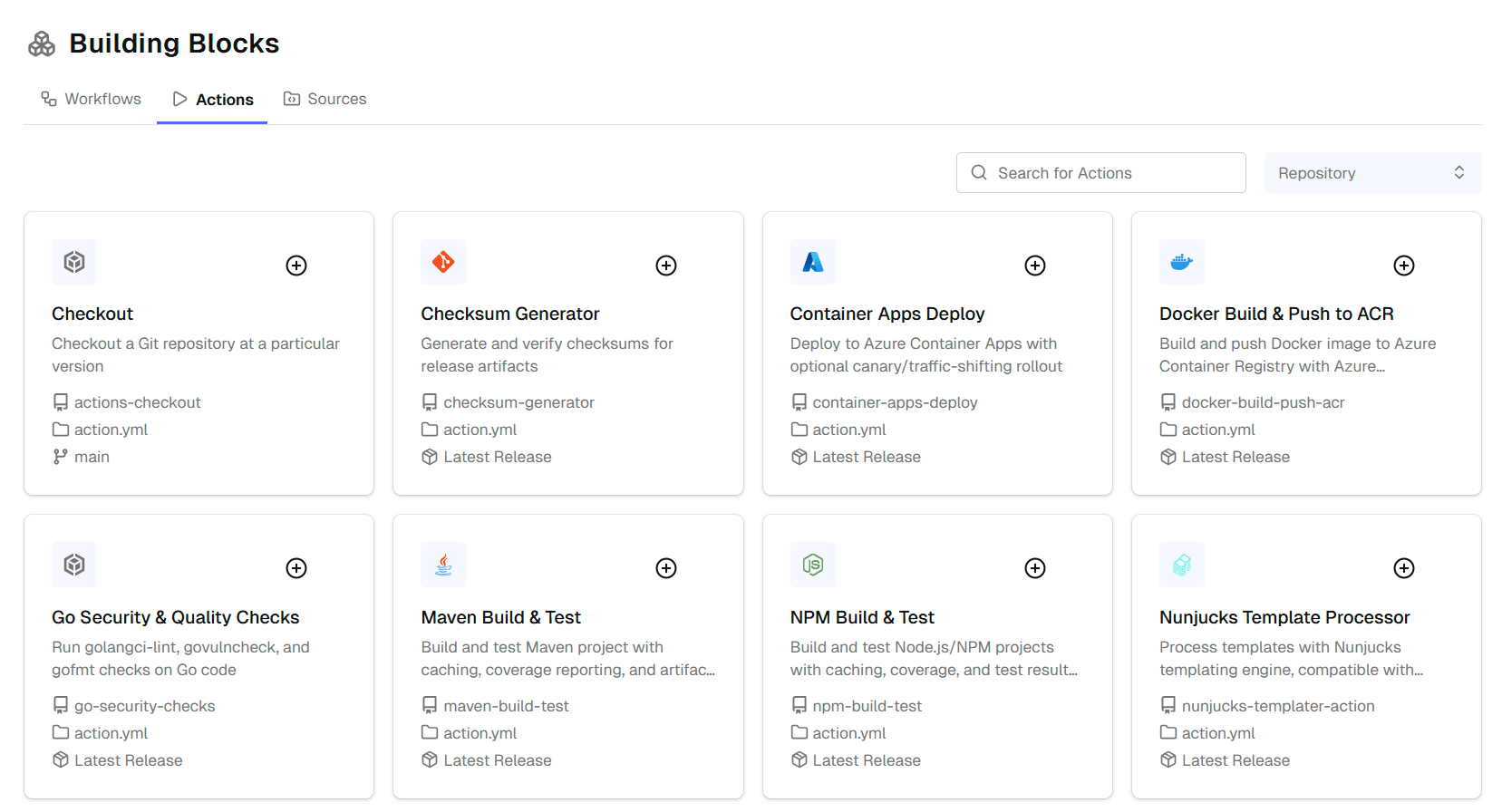Select the Actions tab
1502x812 pixels.
(213, 100)
